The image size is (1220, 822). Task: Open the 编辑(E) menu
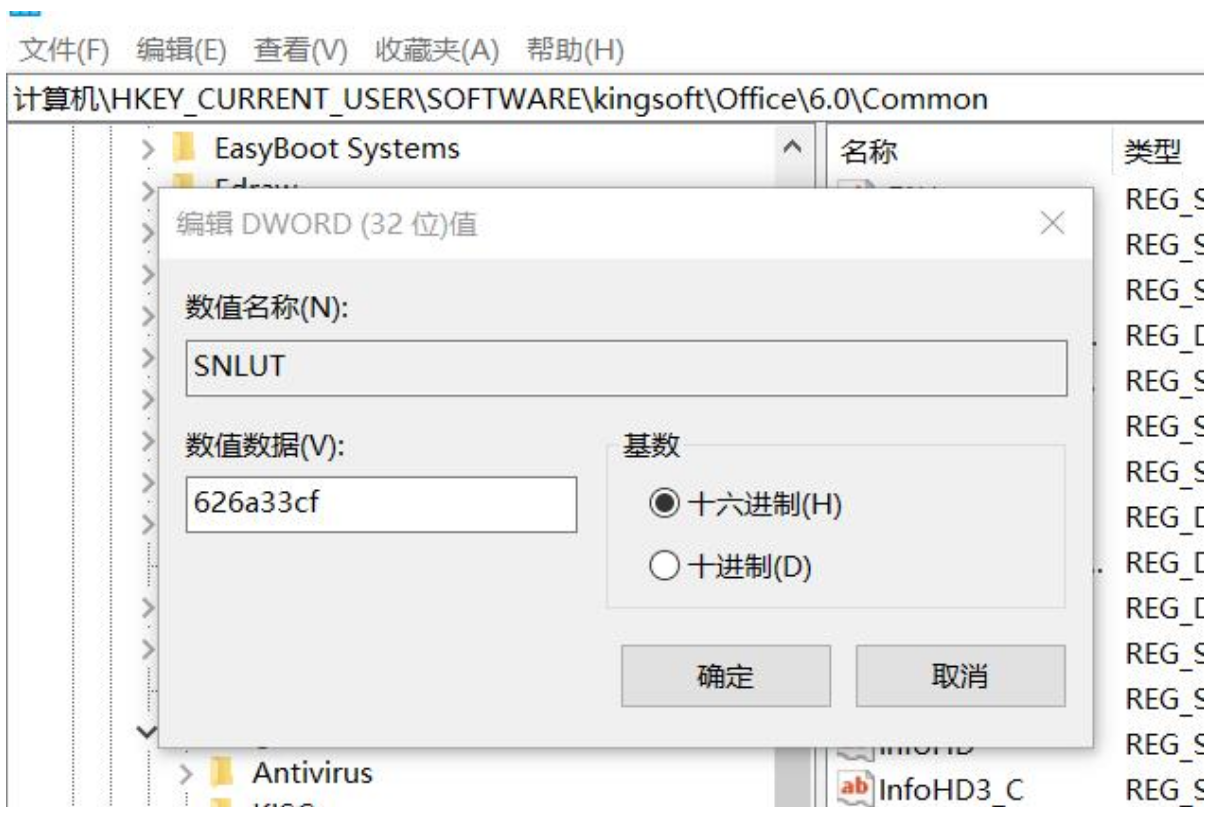[x=181, y=50]
